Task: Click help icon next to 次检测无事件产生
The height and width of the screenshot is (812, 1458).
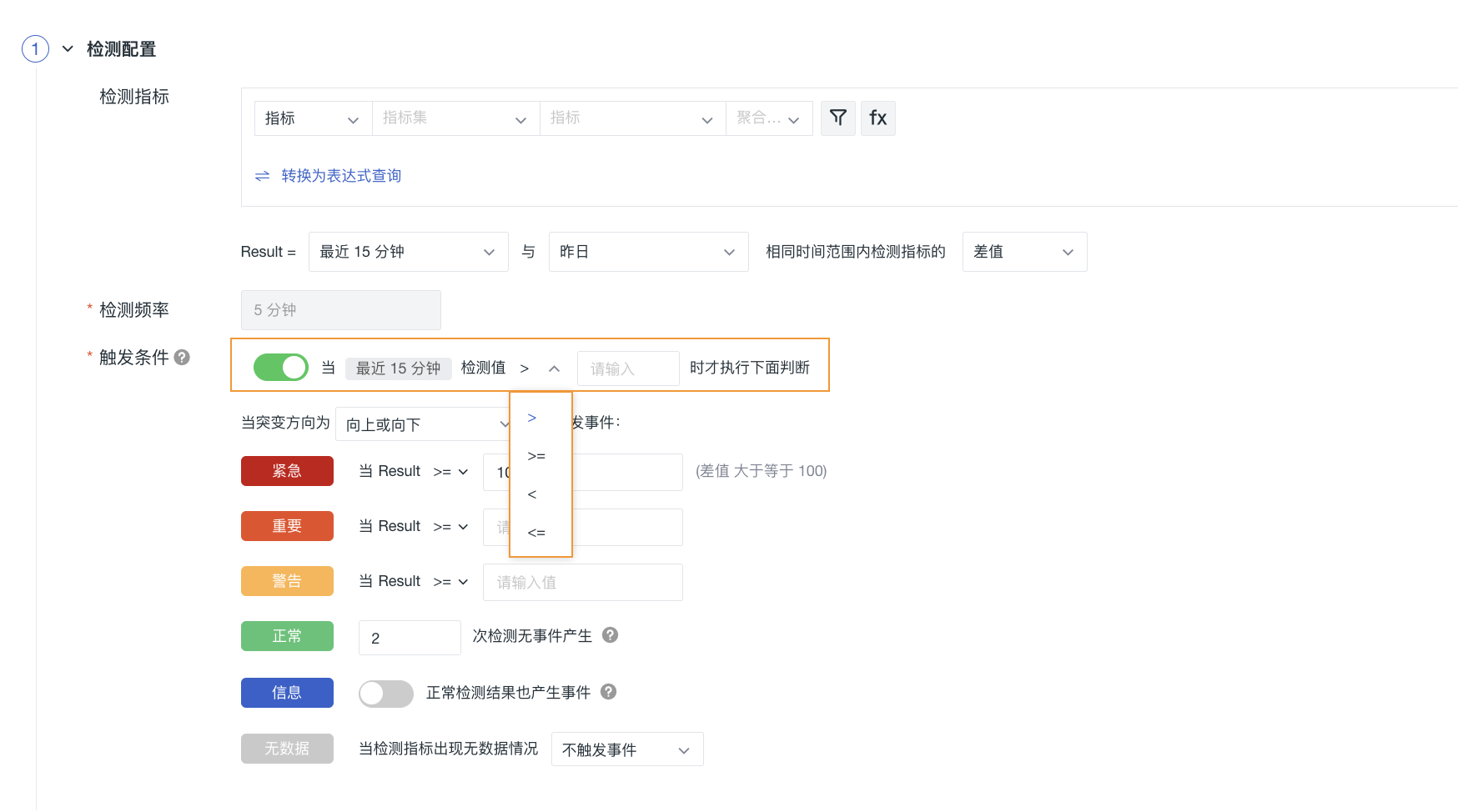Action: 610,635
